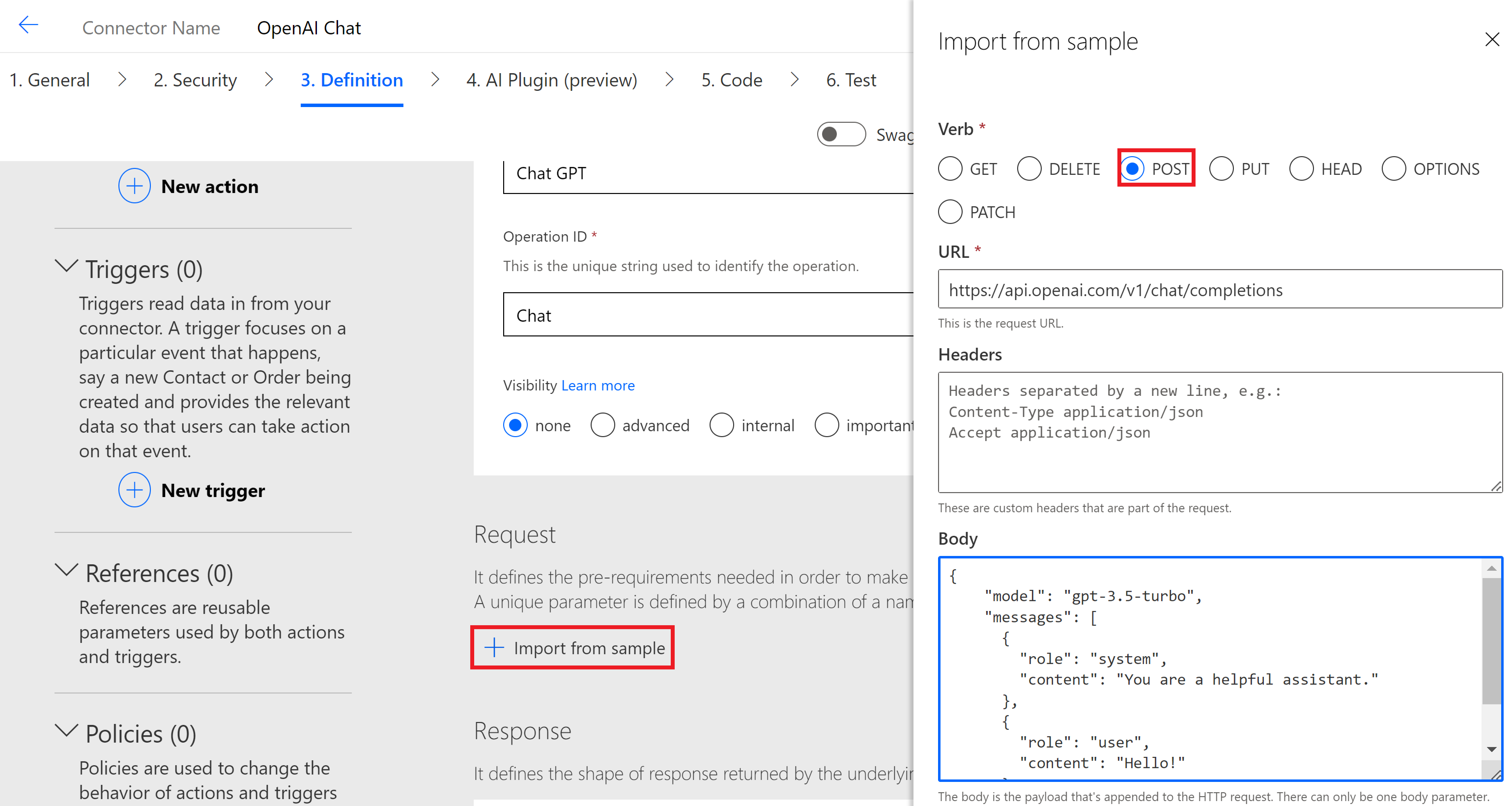The height and width of the screenshot is (806, 1512).
Task: Collapse the Policies section
Action: (66, 731)
